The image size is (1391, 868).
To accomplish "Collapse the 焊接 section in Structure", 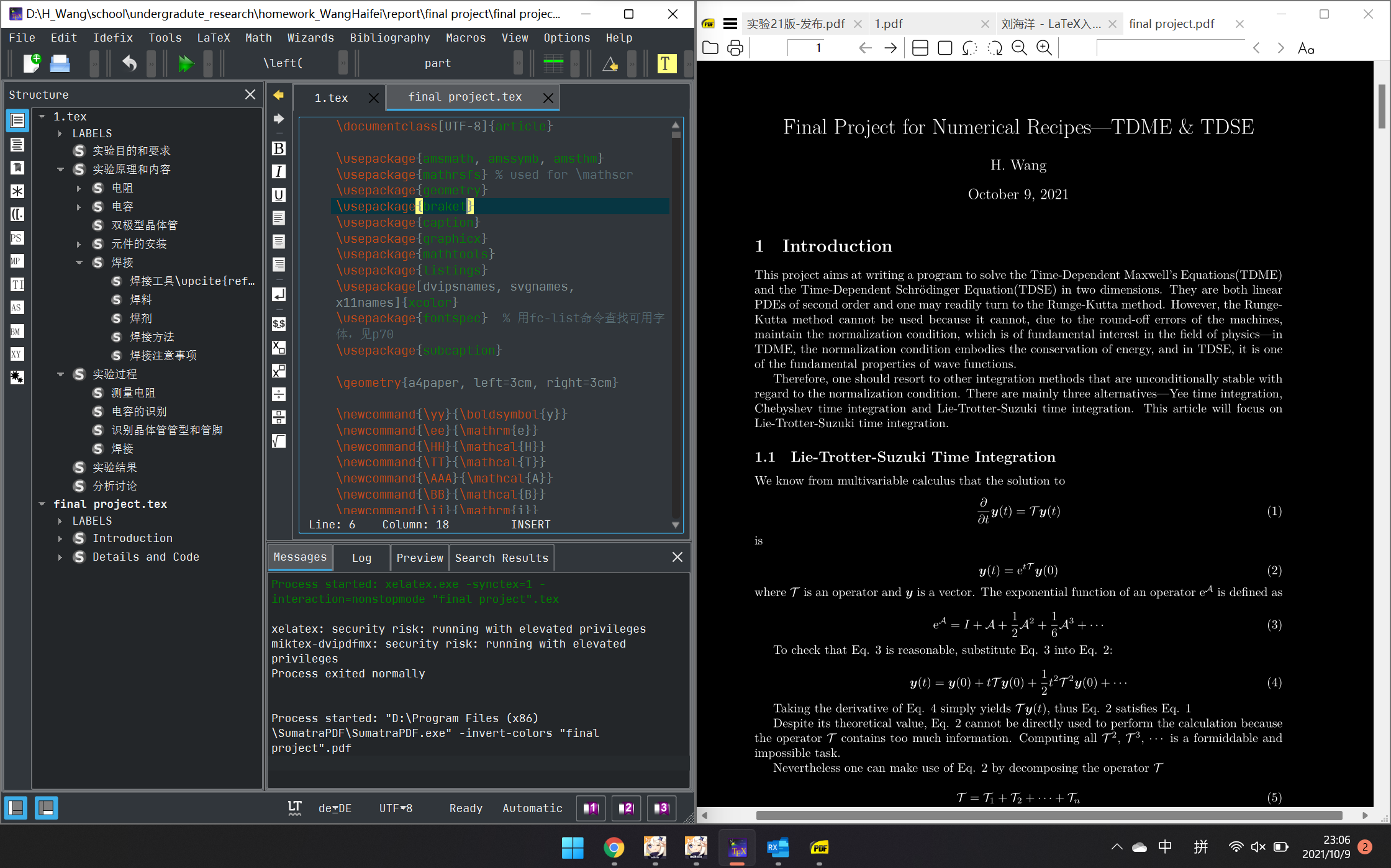I will point(79,262).
